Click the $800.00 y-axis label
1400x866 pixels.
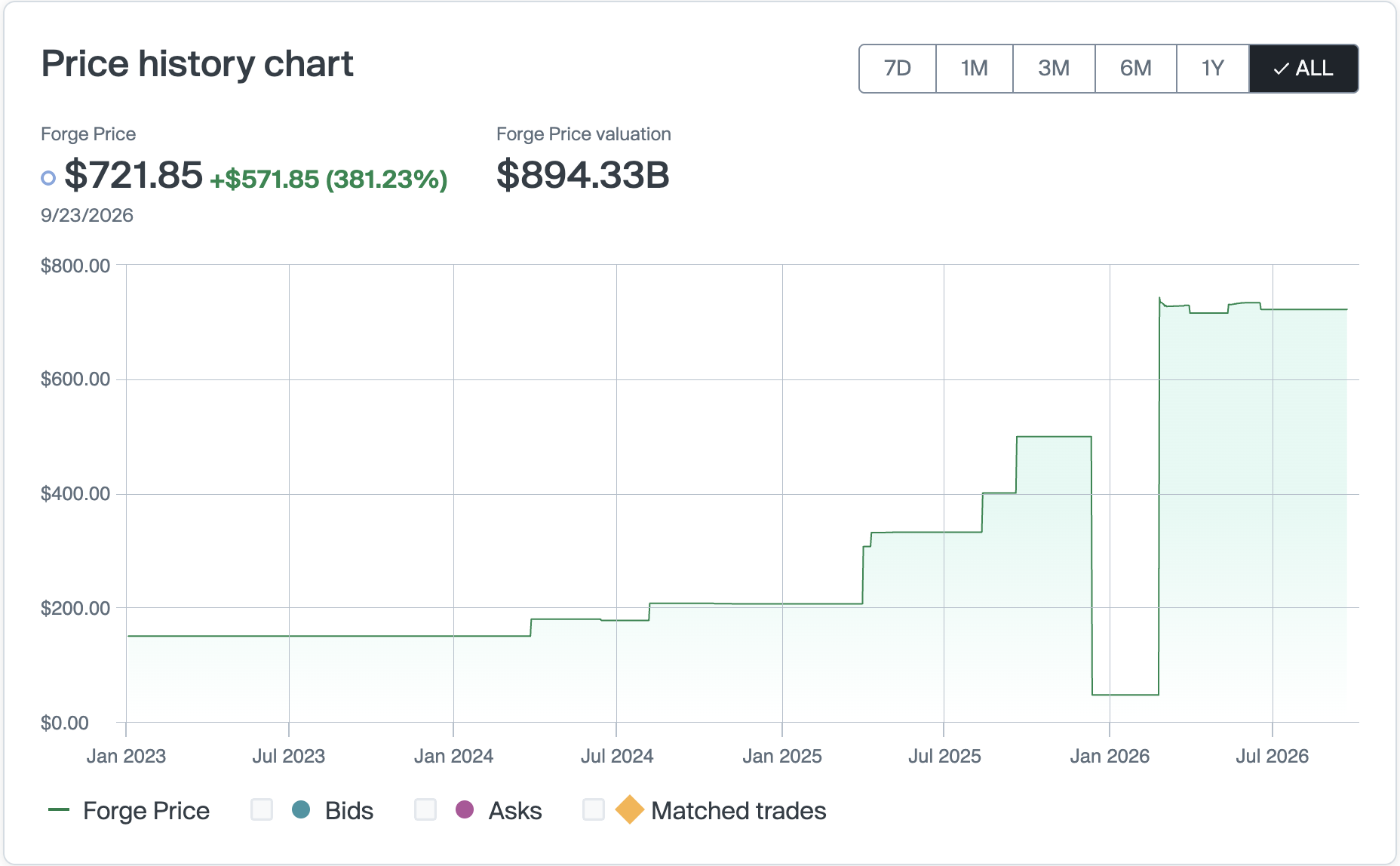[75, 266]
